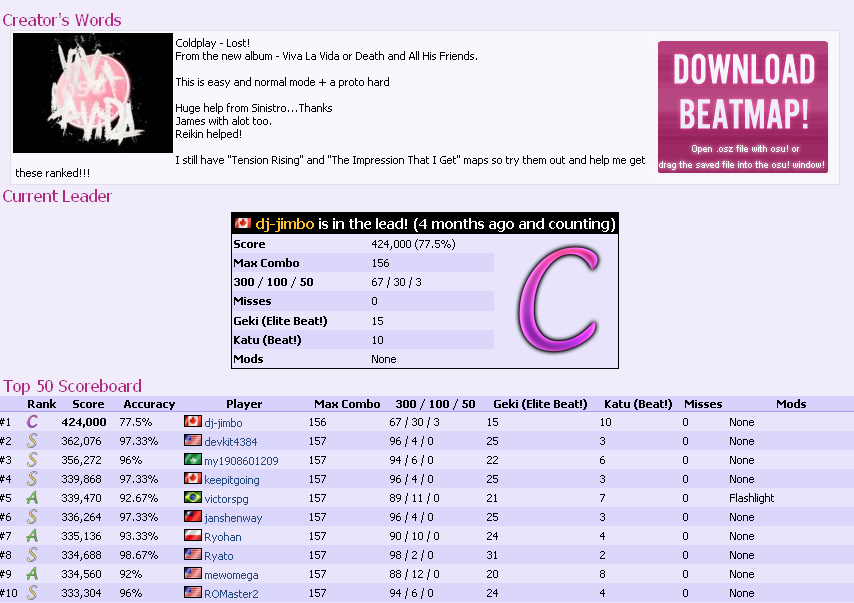Click the Flashlight mod in victorspg's row
This screenshot has width=854, height=603.
(x=752, y=498)
